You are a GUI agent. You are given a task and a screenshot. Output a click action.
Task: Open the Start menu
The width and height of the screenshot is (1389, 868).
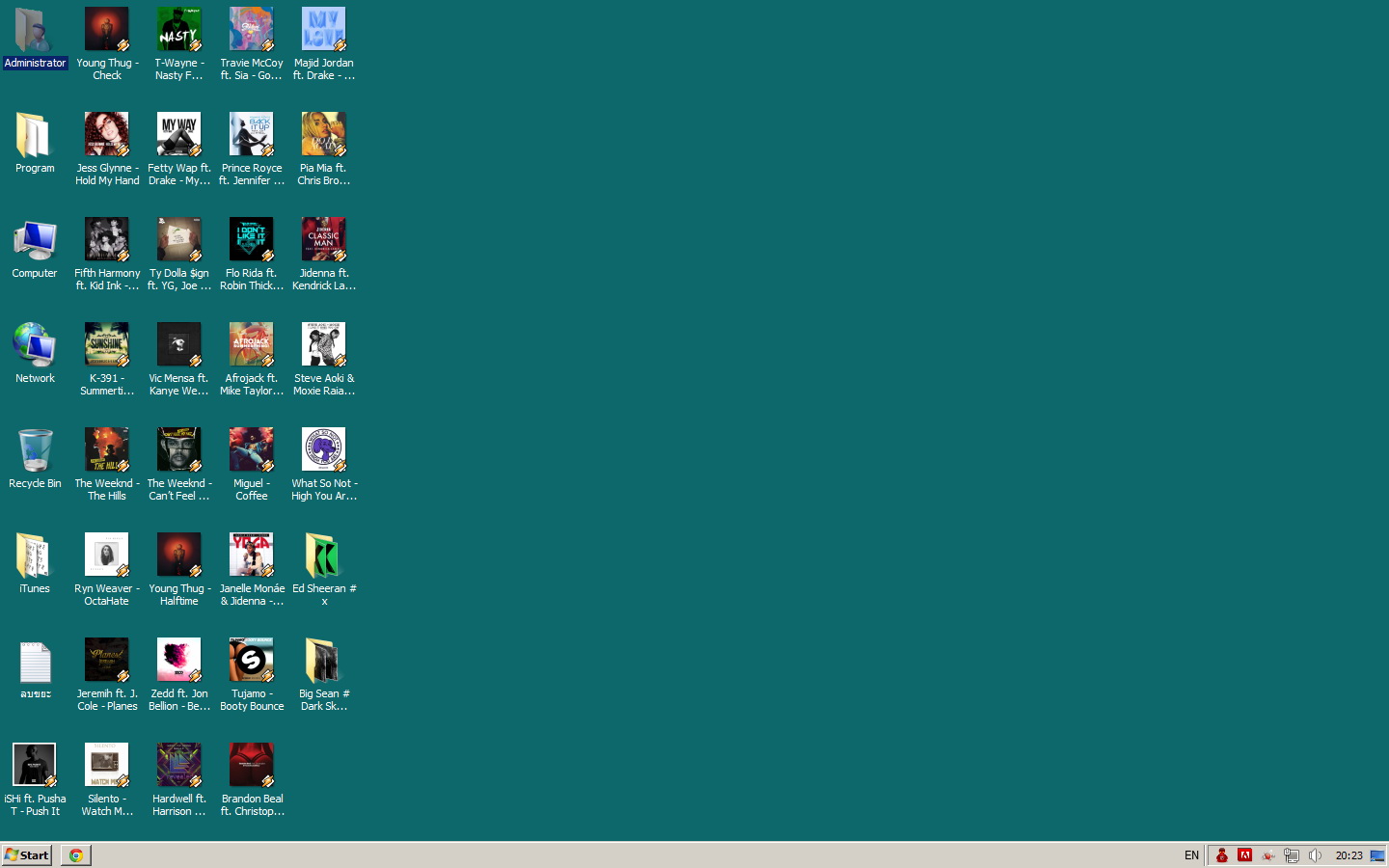point(27,855)
